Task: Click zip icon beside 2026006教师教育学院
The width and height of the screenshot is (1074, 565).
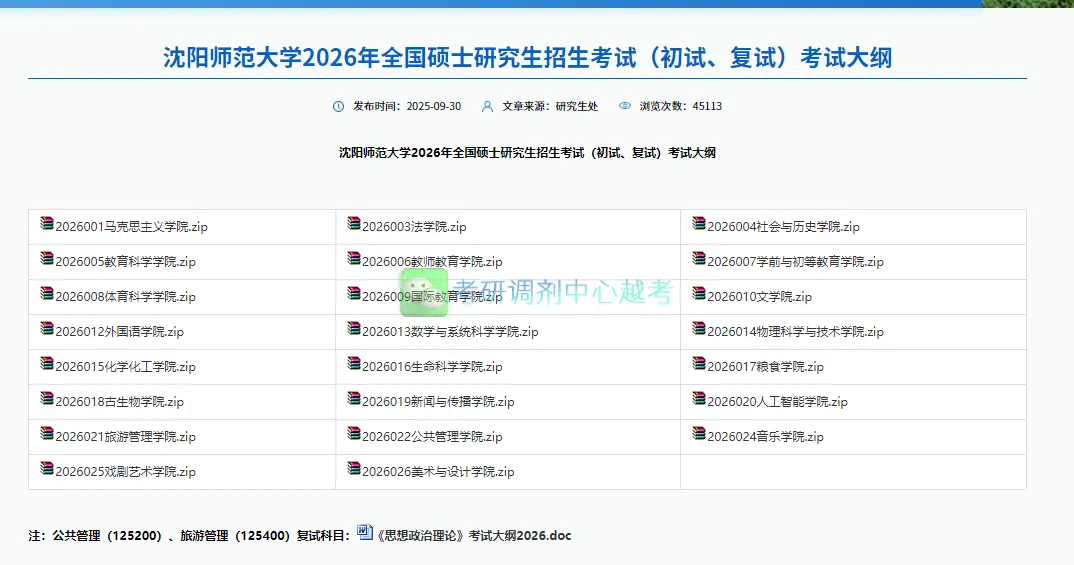Action: tap(353, 258)
